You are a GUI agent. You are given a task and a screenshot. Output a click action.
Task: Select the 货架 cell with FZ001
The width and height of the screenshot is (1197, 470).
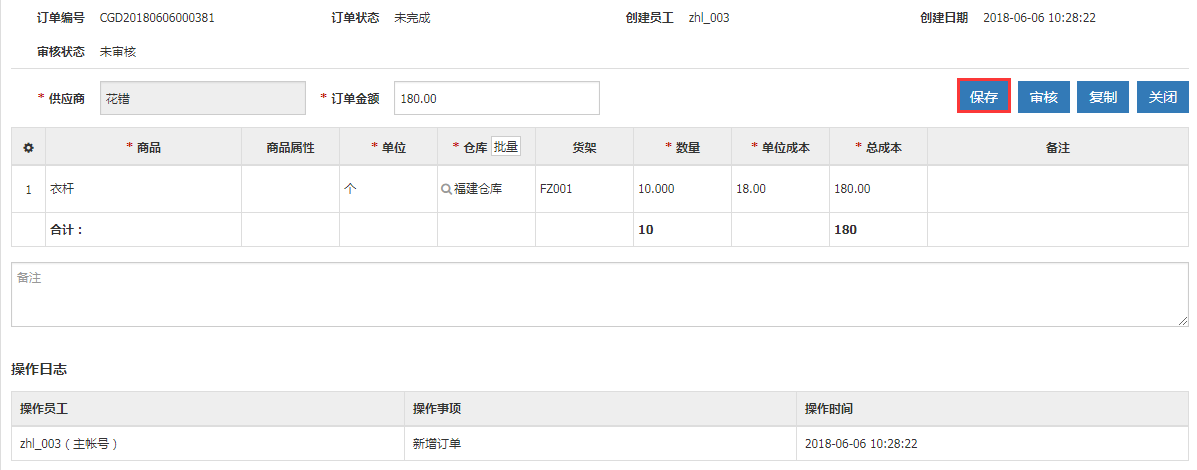click(584, 189)
